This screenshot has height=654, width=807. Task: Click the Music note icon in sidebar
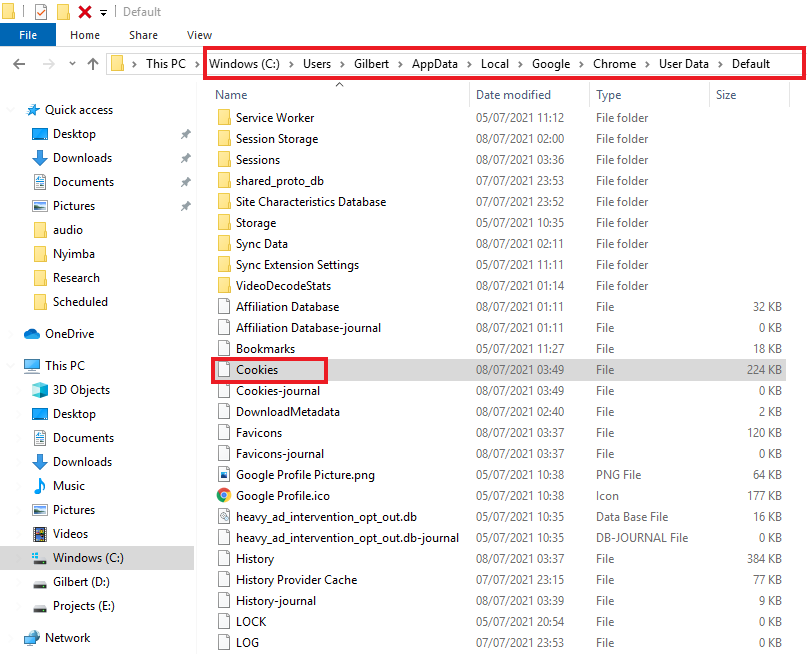click(40, 486)
